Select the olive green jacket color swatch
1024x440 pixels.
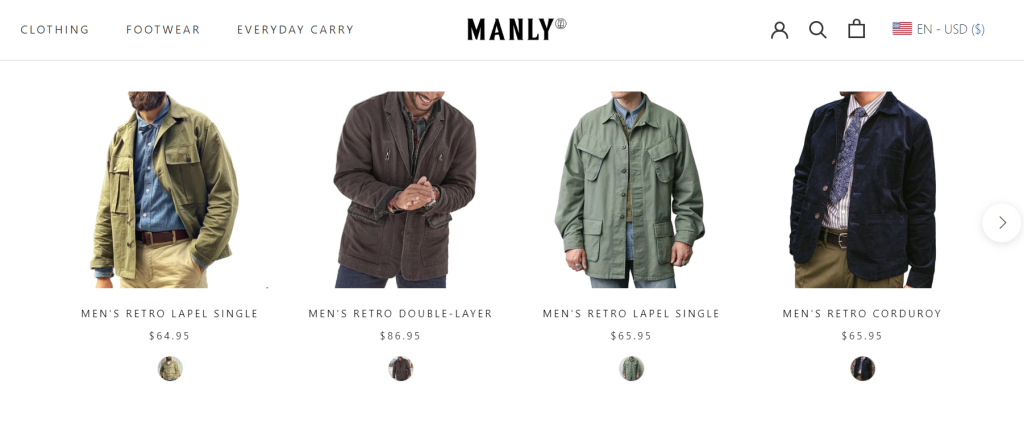[170, 368]
